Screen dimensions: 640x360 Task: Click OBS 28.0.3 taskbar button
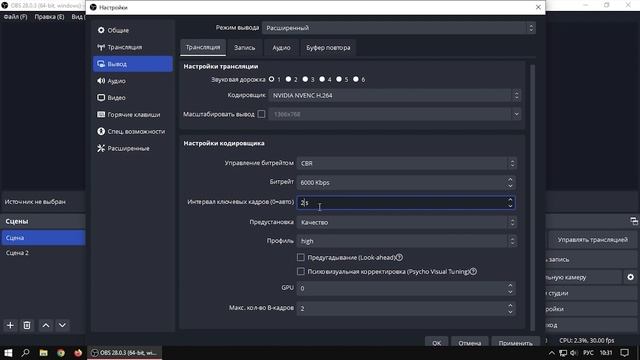click(x=124, y=353)
